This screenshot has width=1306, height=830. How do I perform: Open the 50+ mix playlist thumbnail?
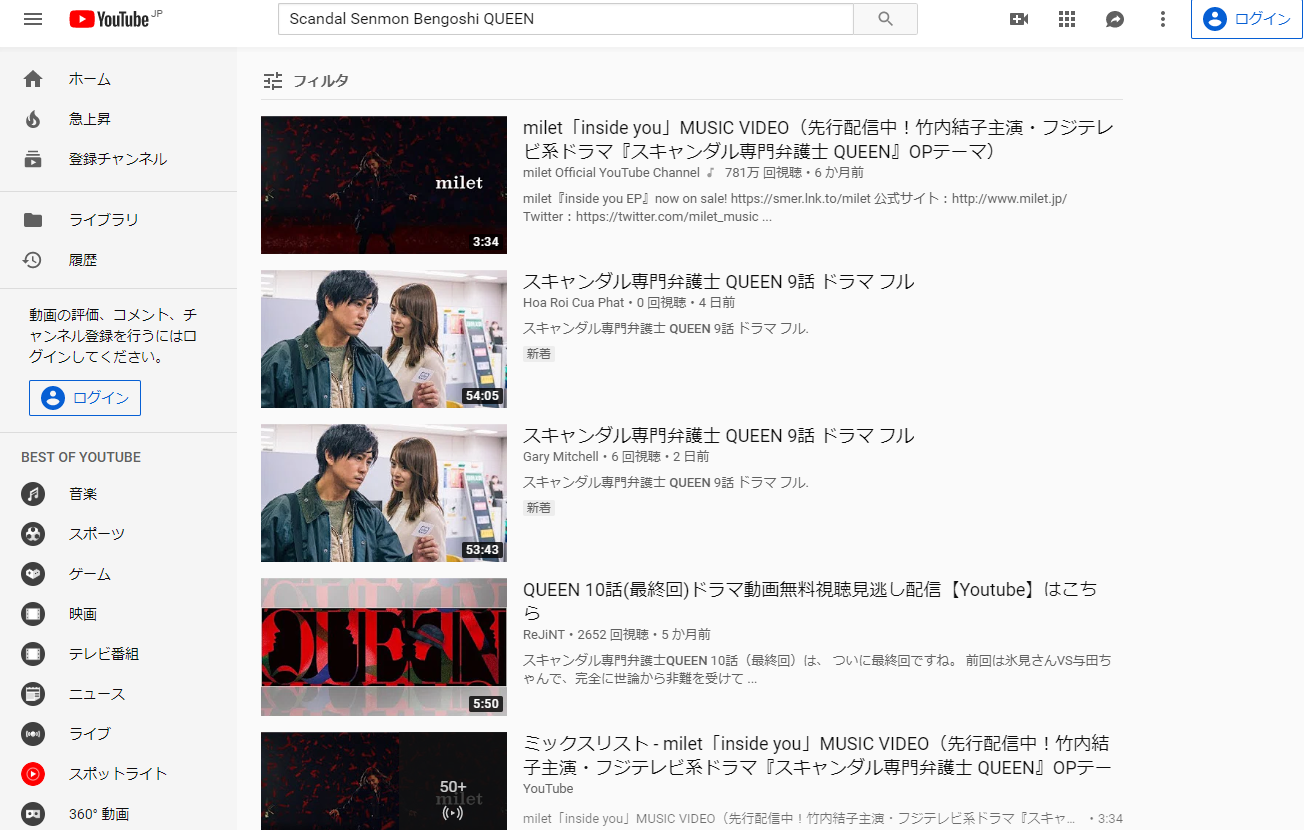[x=384, y=781]
